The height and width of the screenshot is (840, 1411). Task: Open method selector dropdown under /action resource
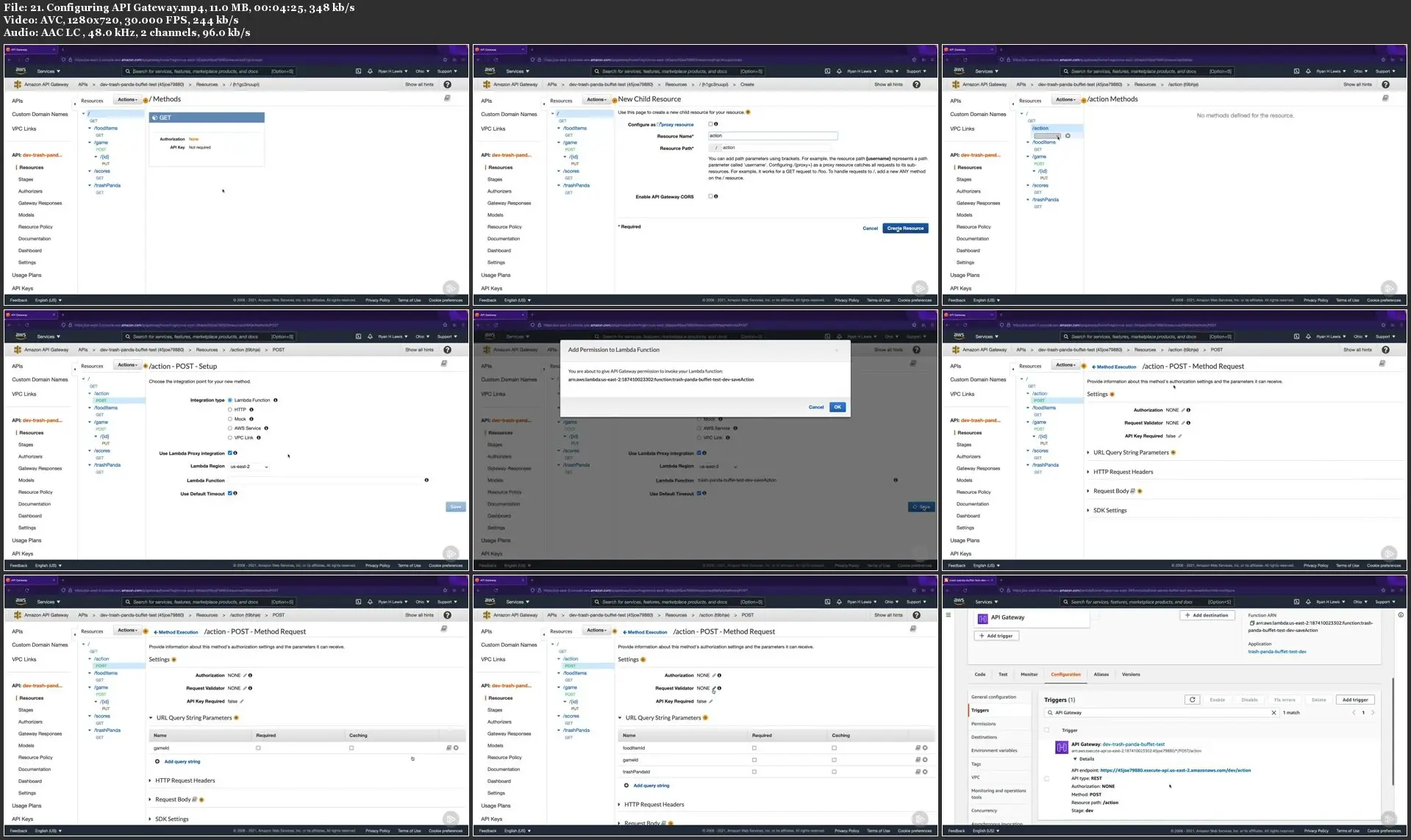(x=1047, y=136)
